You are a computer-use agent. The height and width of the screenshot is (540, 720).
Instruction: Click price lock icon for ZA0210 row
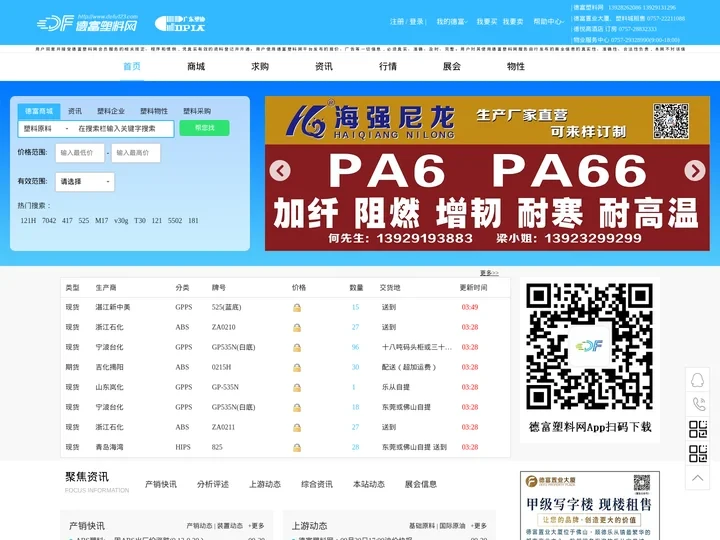(x=297, y=327)
